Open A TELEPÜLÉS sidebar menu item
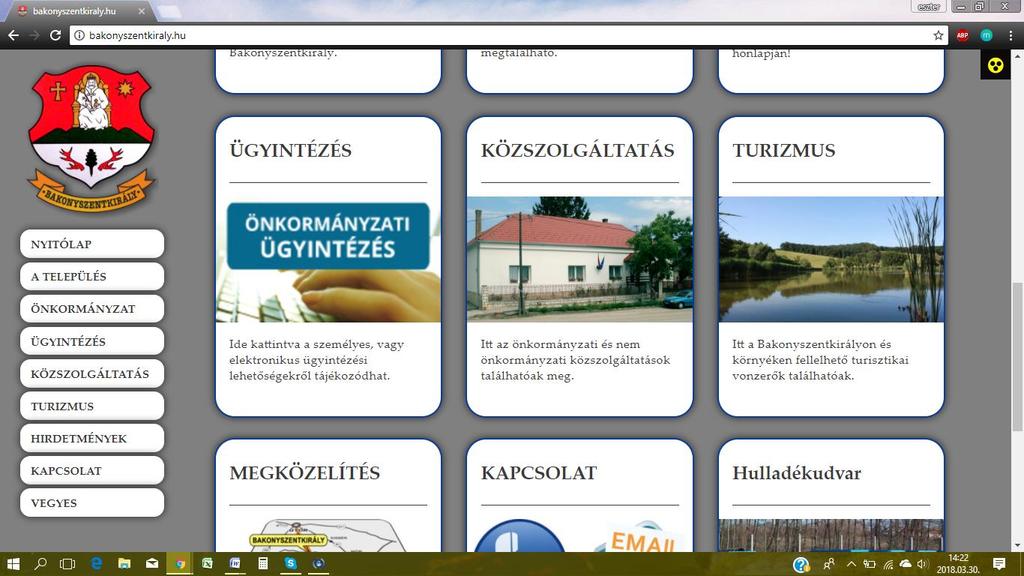 [92, 276]
